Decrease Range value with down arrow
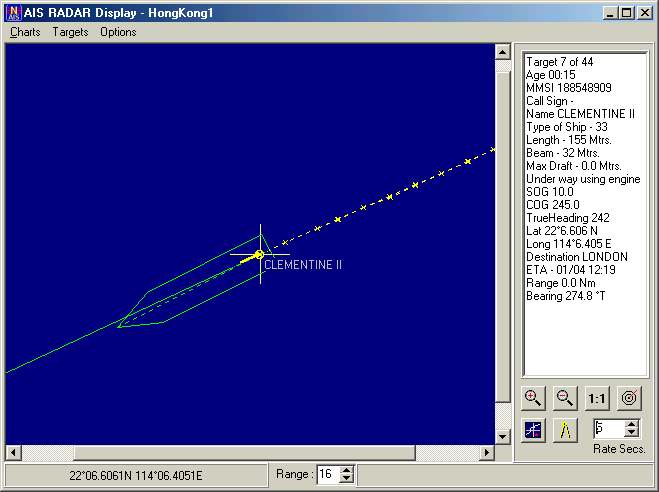 click(346, 479)
